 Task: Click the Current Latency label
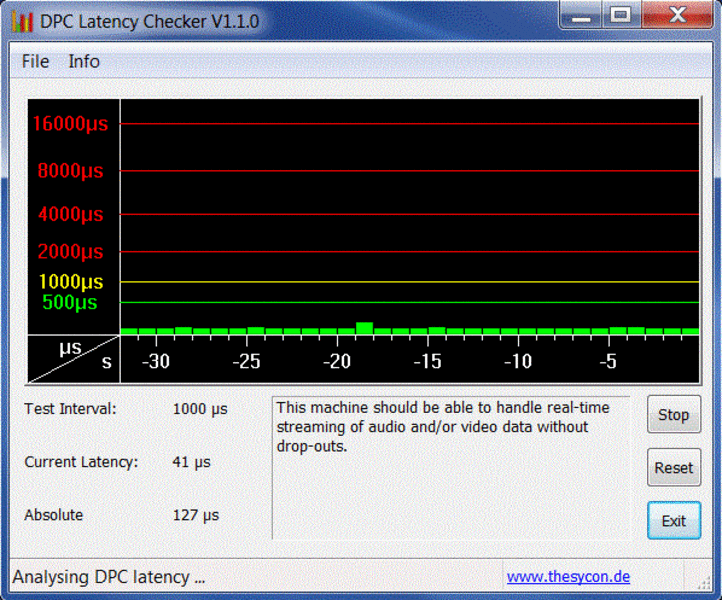[x=81, y=462]
